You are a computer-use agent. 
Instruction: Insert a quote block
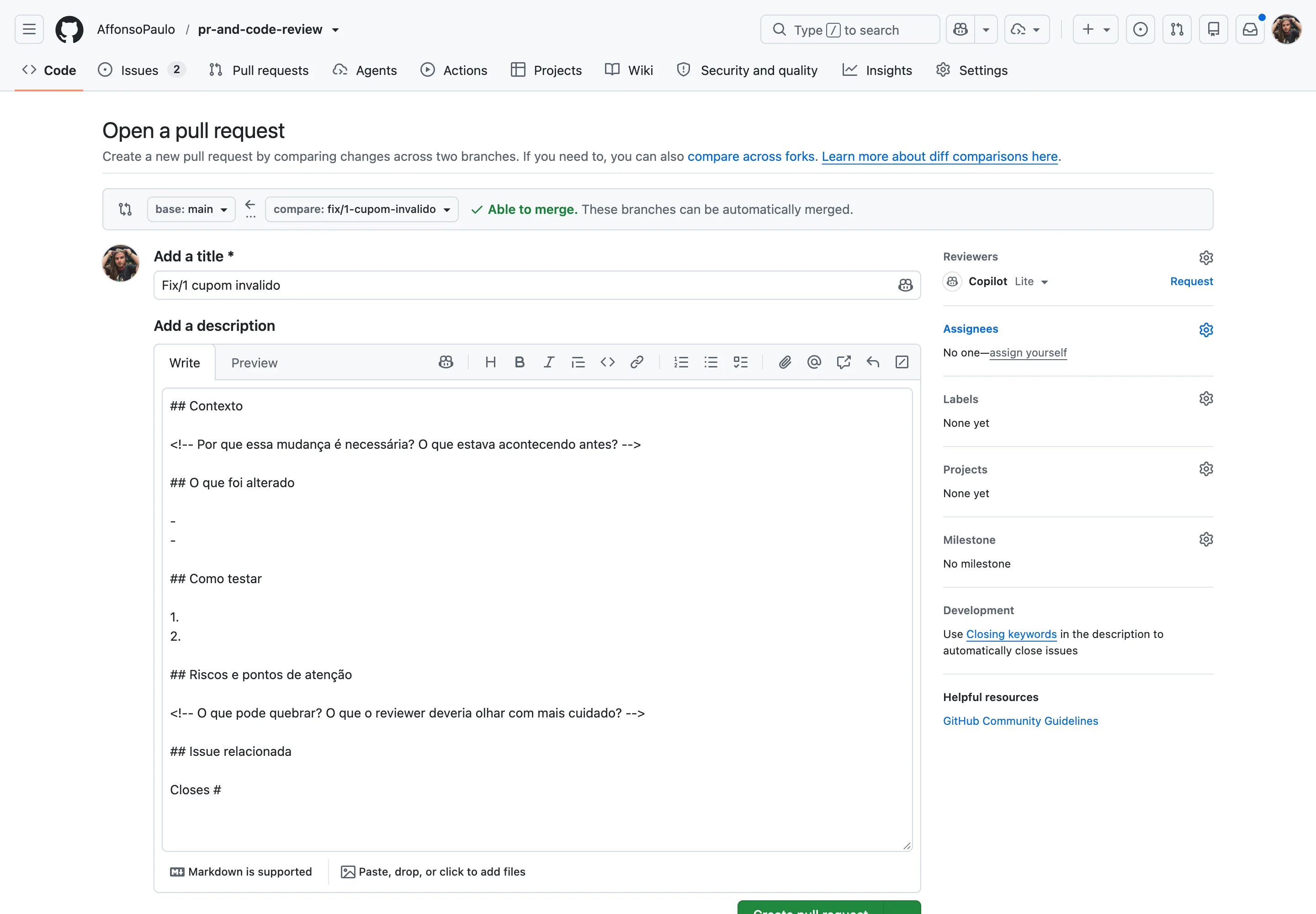[578, 362]
